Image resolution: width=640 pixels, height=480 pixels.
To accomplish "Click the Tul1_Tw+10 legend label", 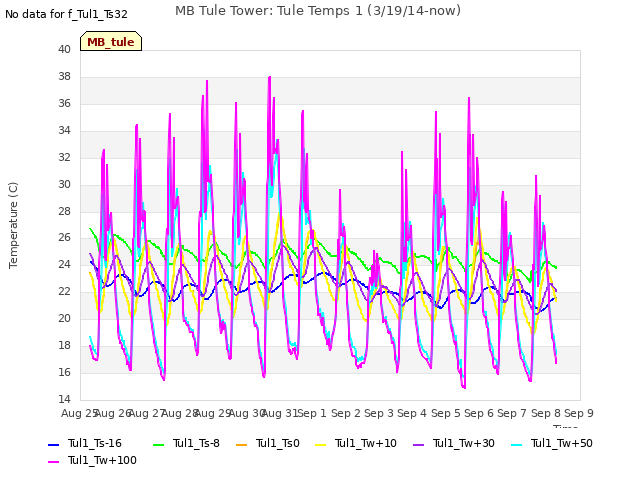I will pyautogui.click(x=366, y=443).
